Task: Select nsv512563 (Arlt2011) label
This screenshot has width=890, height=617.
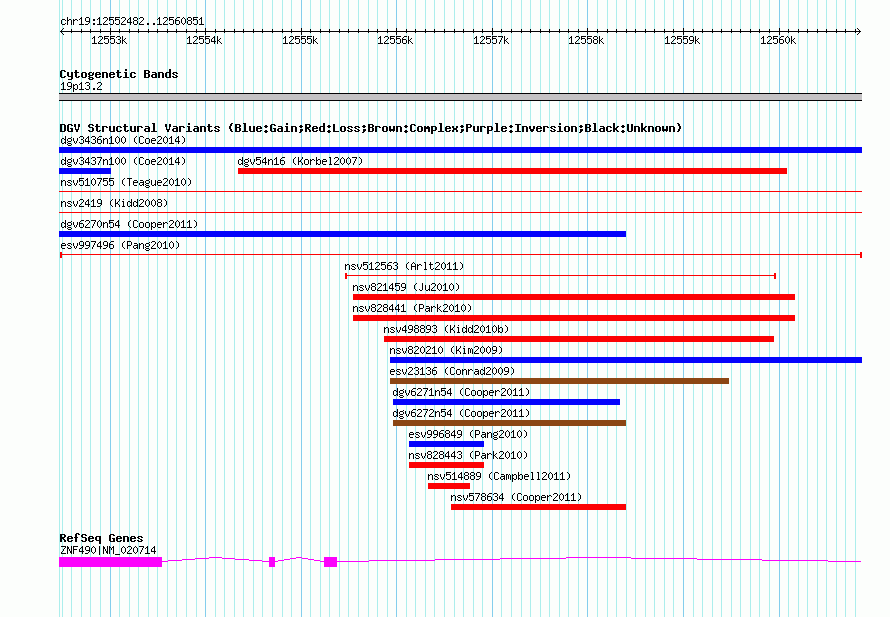Action: (x=404, y=266)
